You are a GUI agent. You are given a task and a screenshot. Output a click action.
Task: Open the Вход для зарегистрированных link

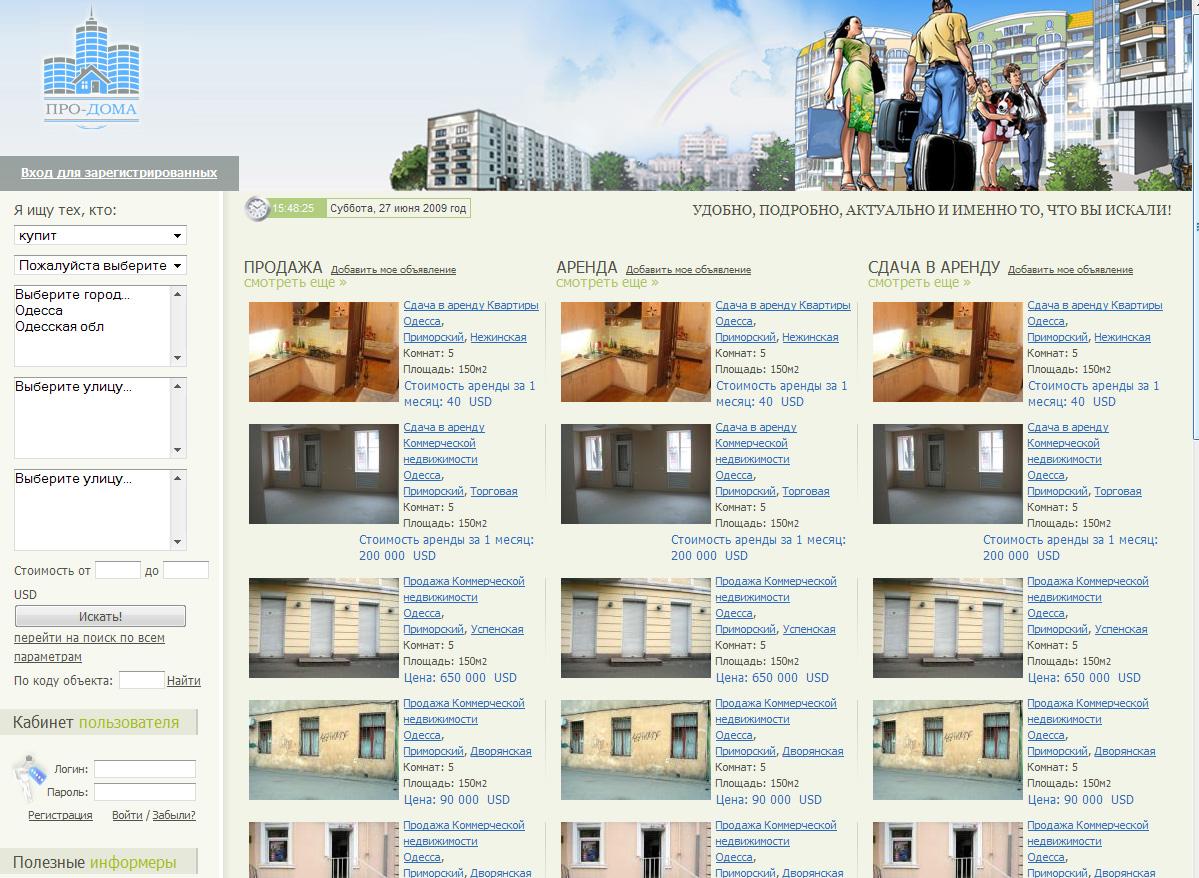pyautogui.click(x=119, y=173)
